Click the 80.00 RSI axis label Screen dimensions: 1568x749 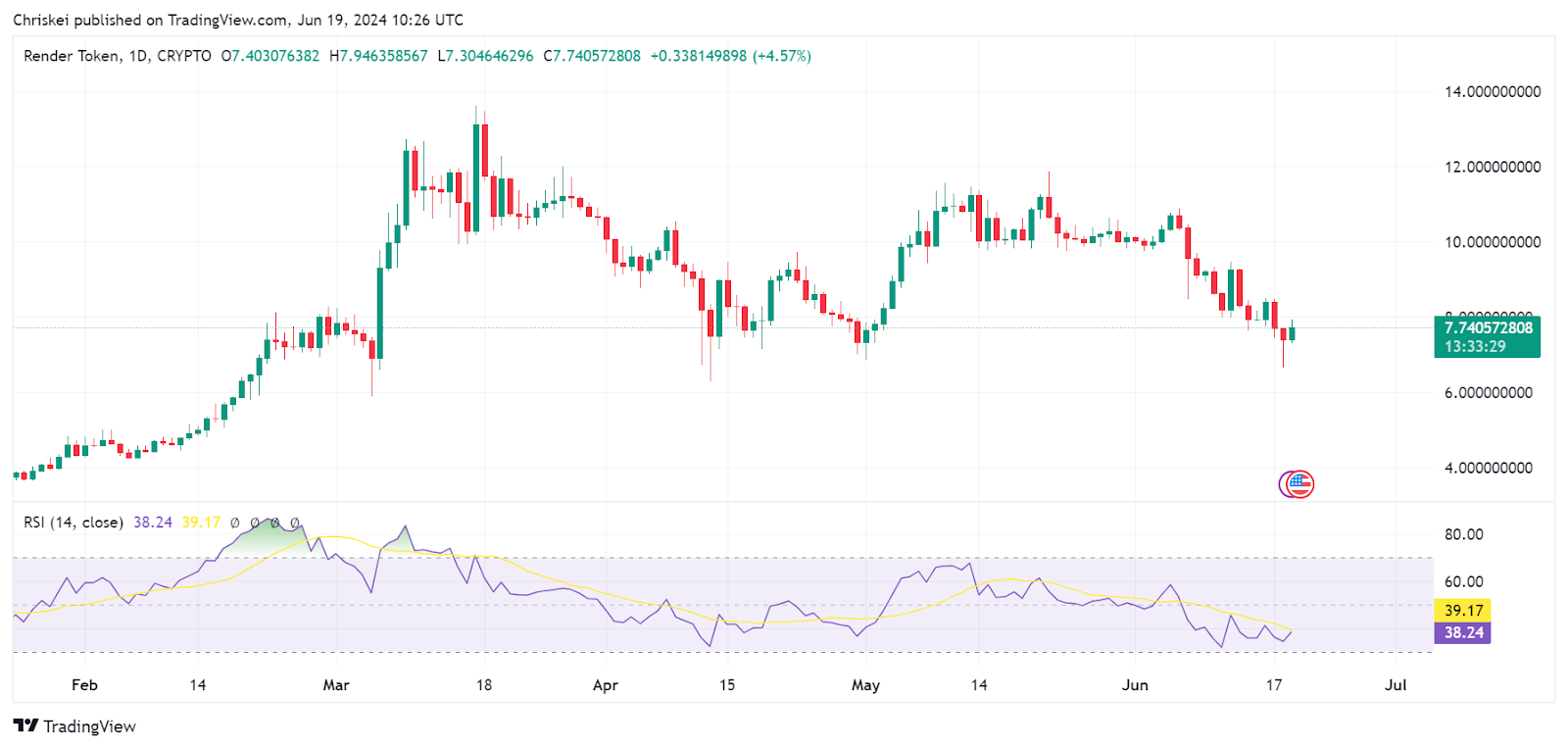tap(1464, 534)
